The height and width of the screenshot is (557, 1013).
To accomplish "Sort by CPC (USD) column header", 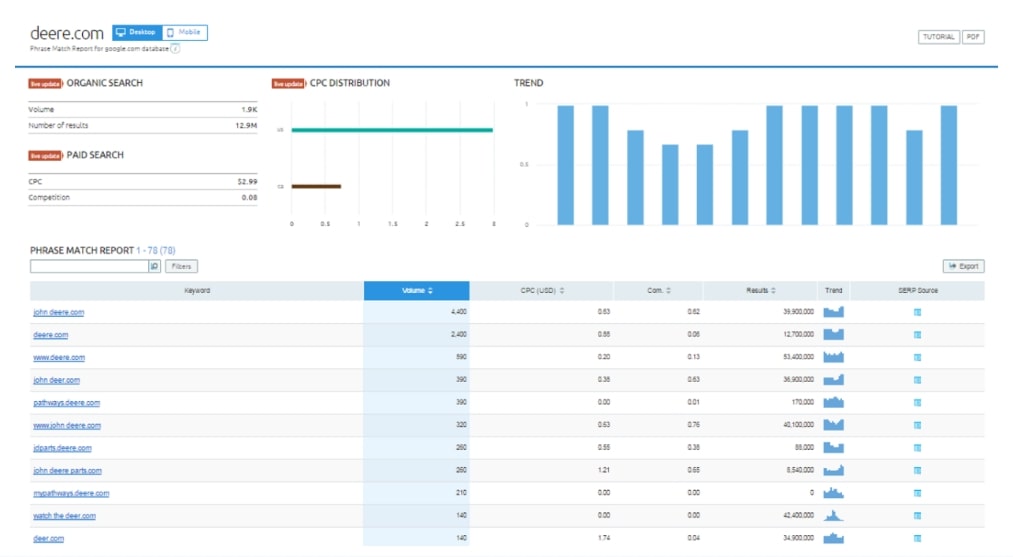I will (541, 291).
